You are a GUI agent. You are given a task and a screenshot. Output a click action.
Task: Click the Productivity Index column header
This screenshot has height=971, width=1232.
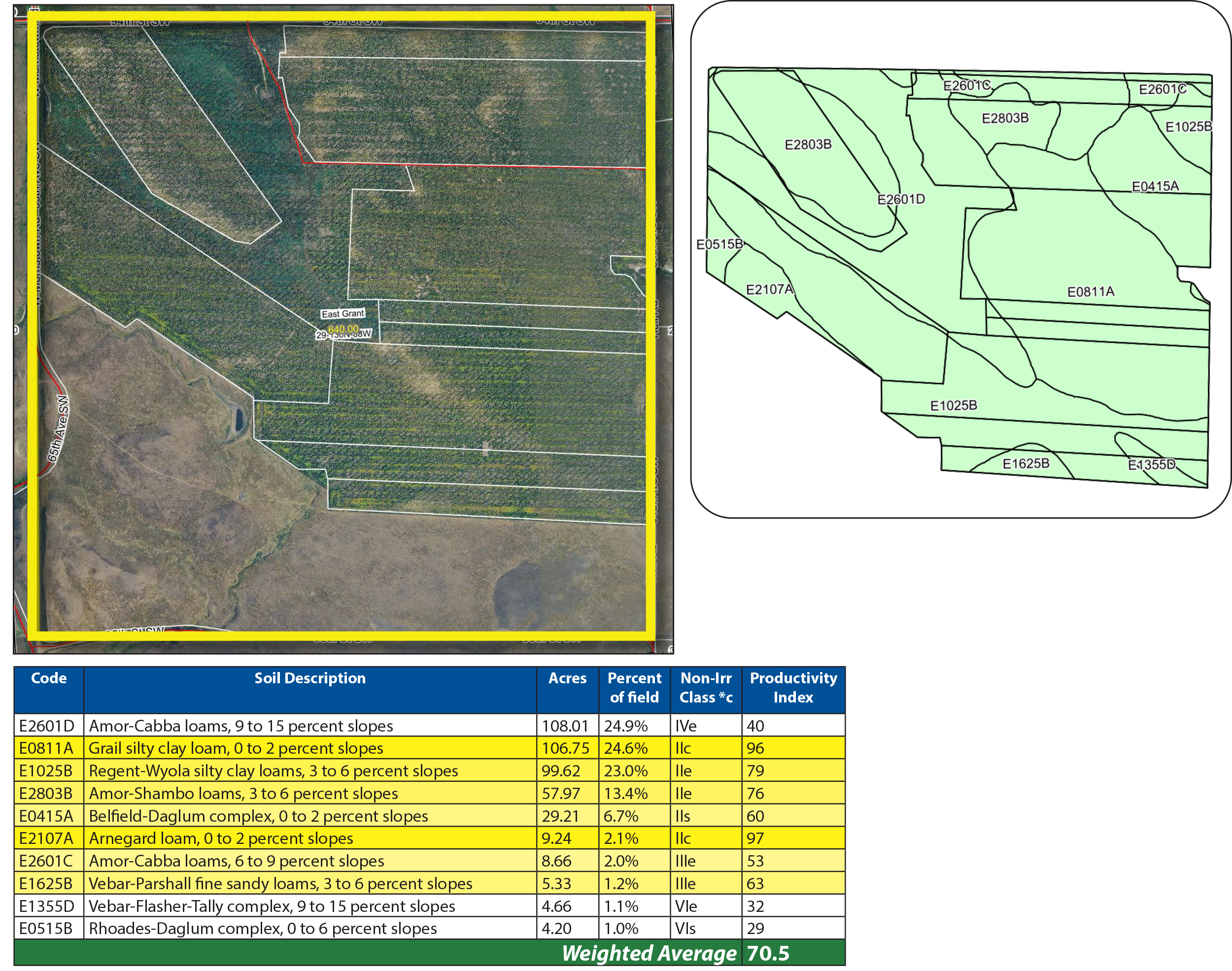pyautogui.click(x=793, y=688)
